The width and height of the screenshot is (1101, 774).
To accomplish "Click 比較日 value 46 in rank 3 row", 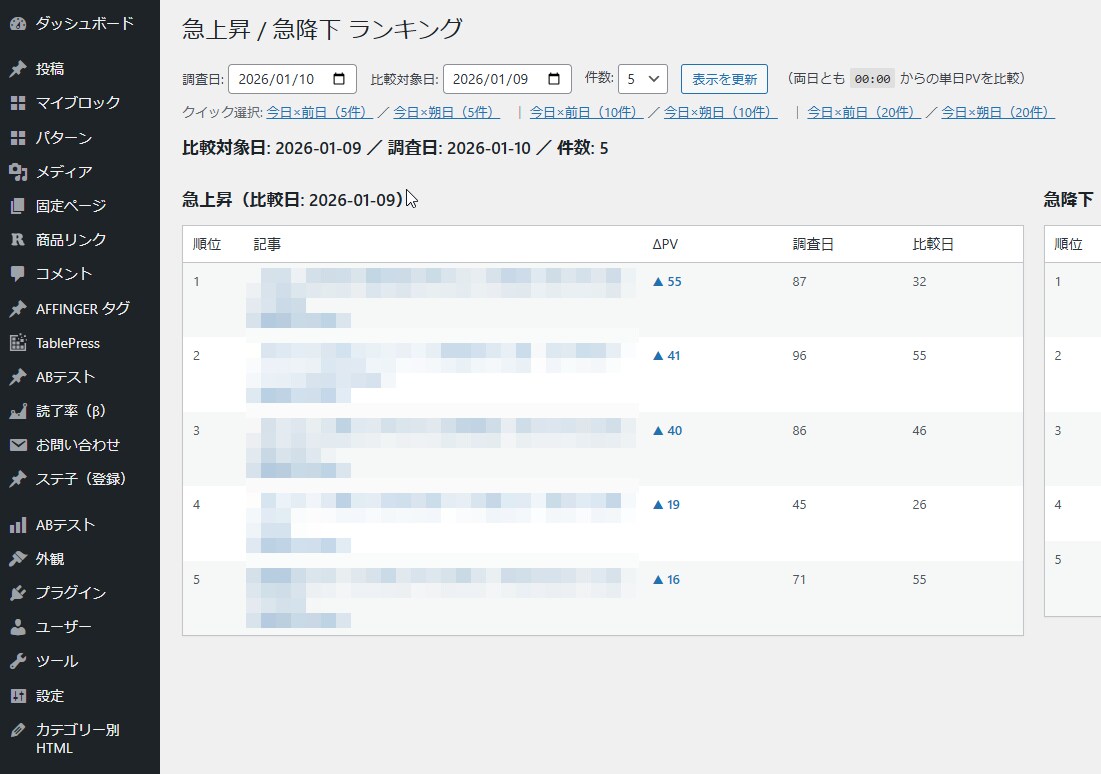I will point(919,431).
